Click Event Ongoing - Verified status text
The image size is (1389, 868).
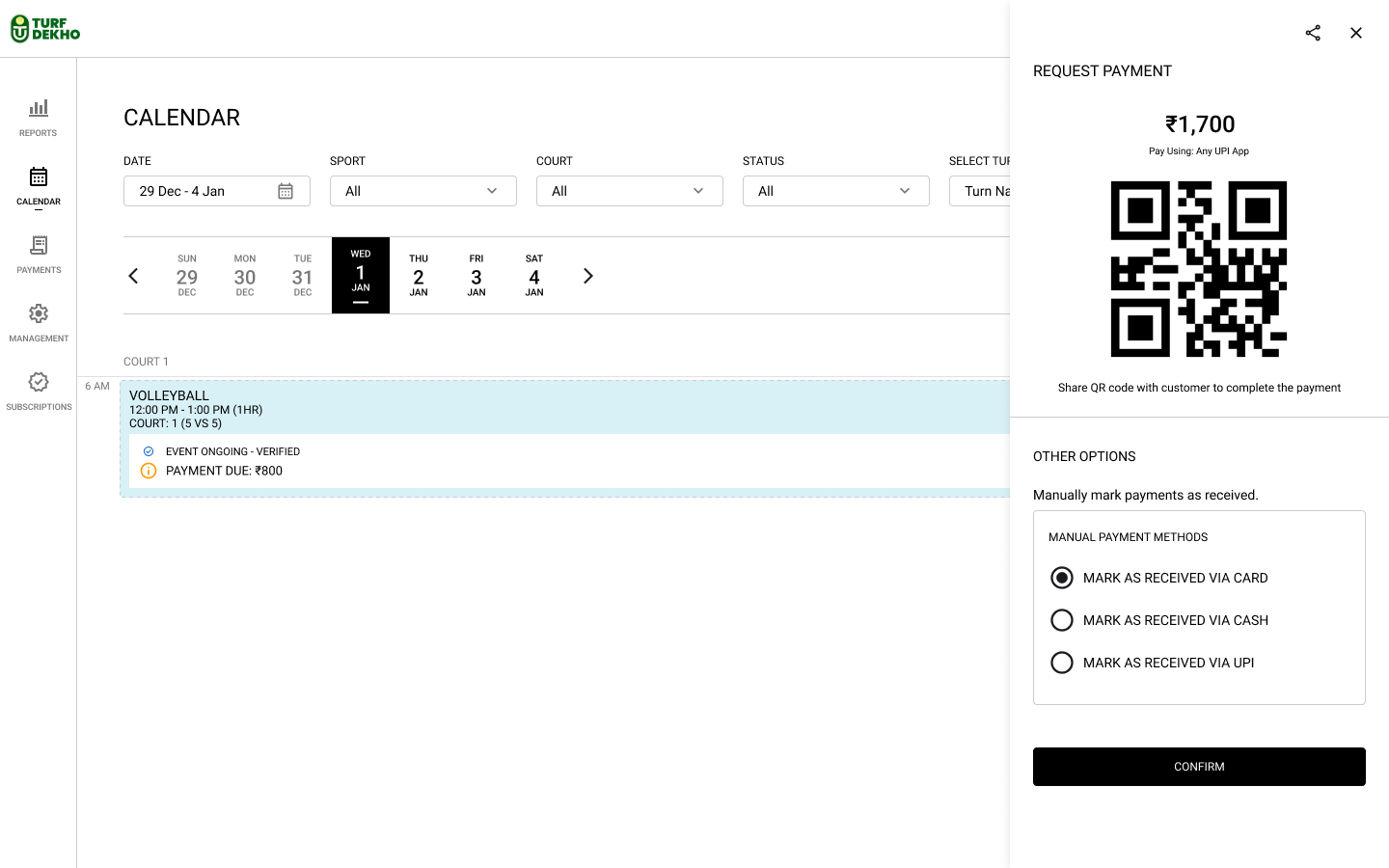tap(232, 451)
